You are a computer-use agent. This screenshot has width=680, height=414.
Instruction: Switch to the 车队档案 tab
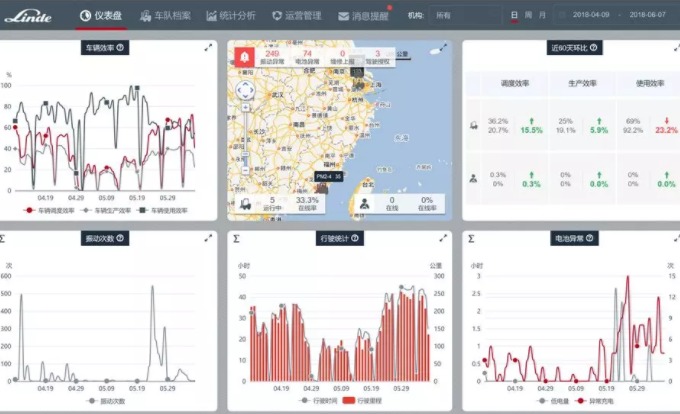point(165,16)
